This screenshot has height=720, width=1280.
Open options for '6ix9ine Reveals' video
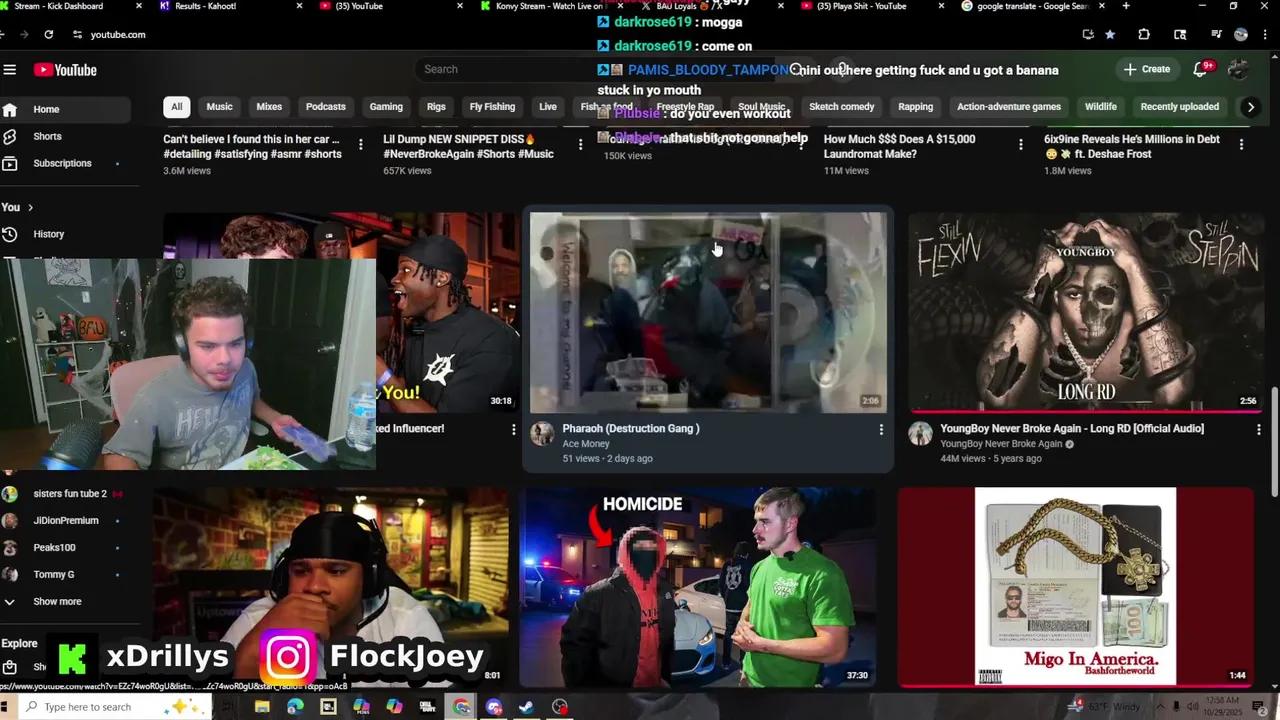point(1241,145)
